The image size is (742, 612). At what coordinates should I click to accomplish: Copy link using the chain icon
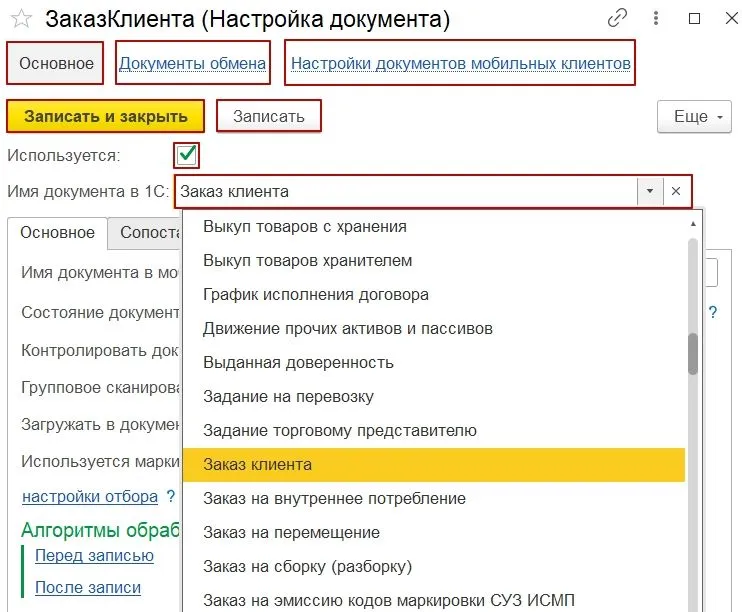pos(619,18)
